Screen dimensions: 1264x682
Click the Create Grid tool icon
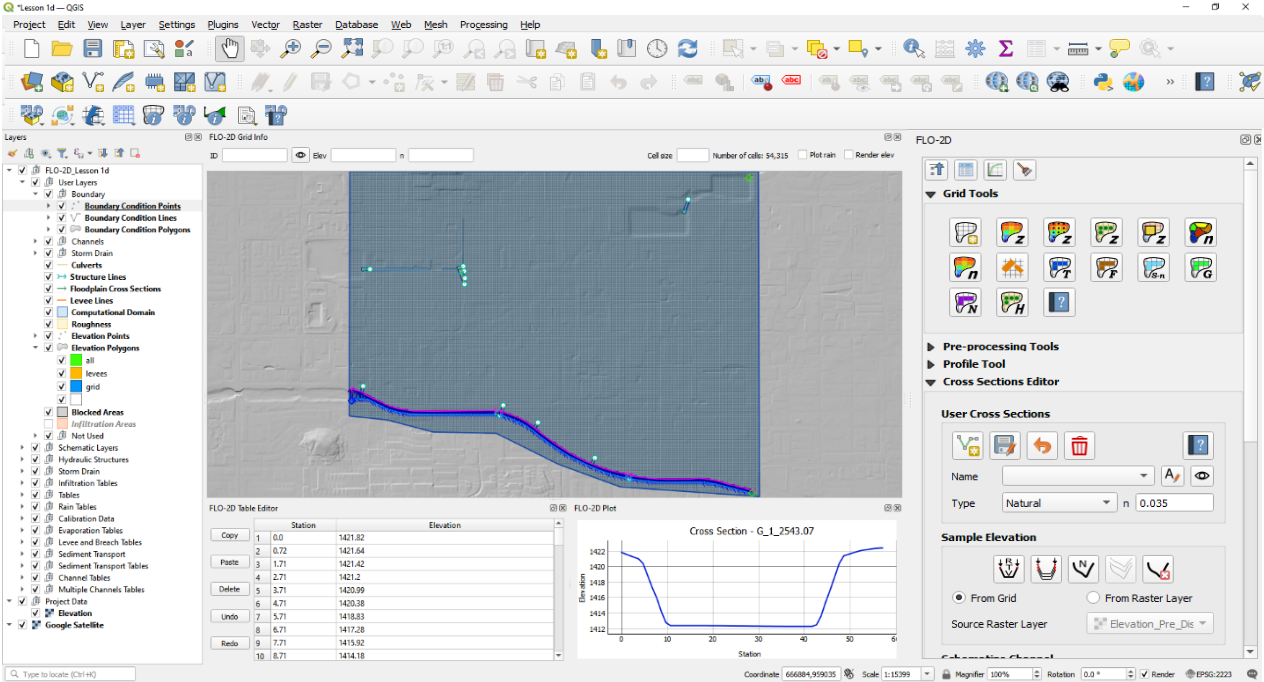point(964,232)
